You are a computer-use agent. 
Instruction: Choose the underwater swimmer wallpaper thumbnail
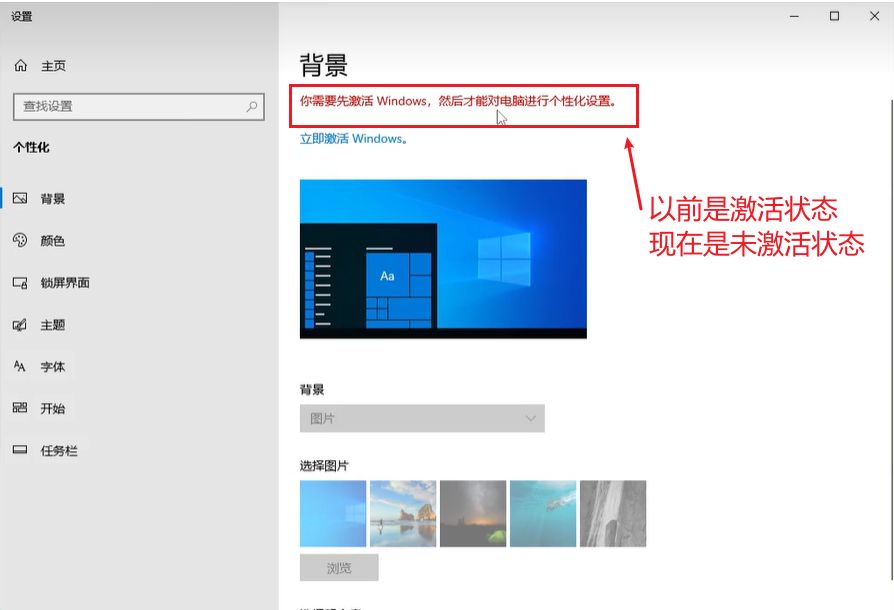[543, 513]
